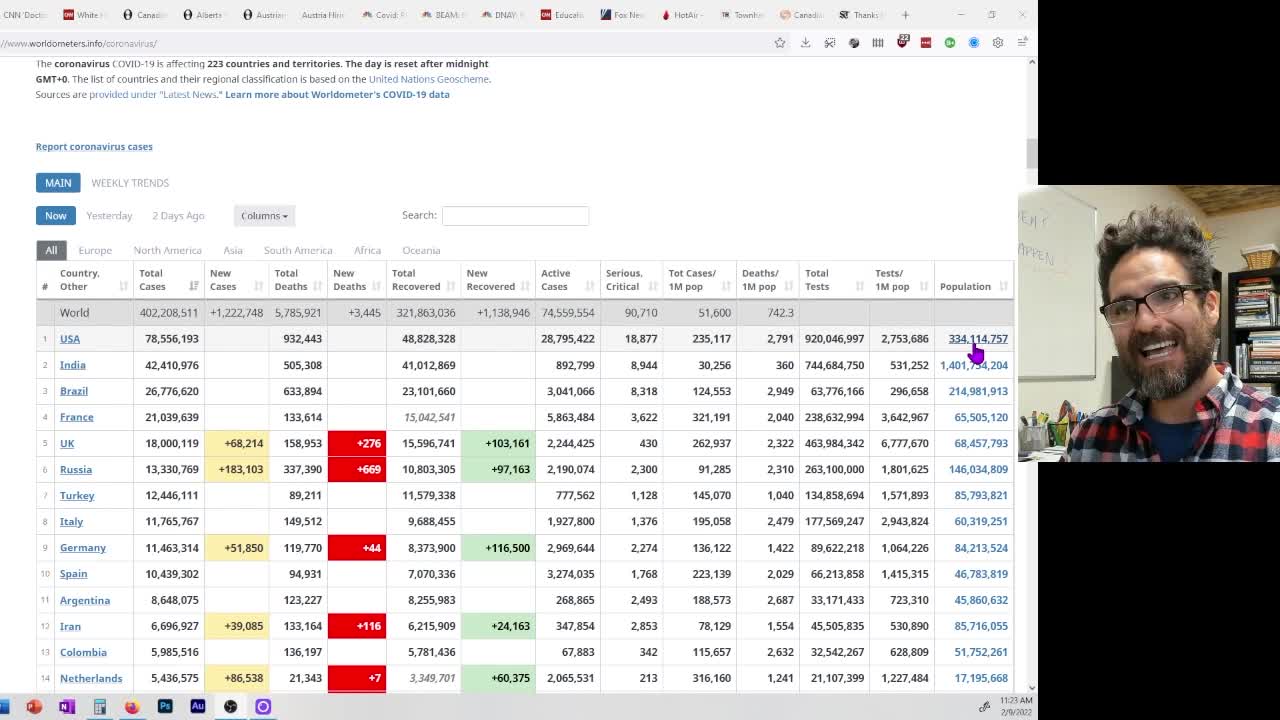Viewport: 1280px width, 720px height.
Task: Open the Brazil country link
Action: click(74, 391)
